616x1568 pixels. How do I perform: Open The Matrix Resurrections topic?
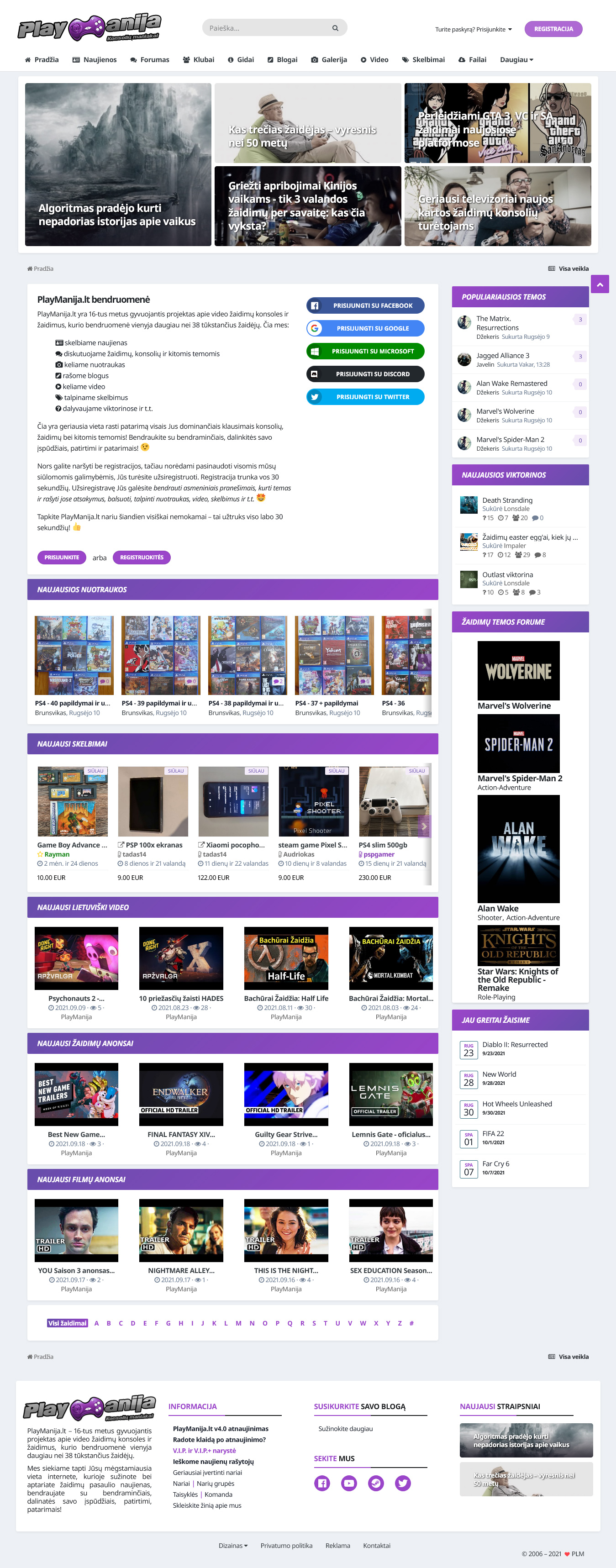[x=497, y=323]
